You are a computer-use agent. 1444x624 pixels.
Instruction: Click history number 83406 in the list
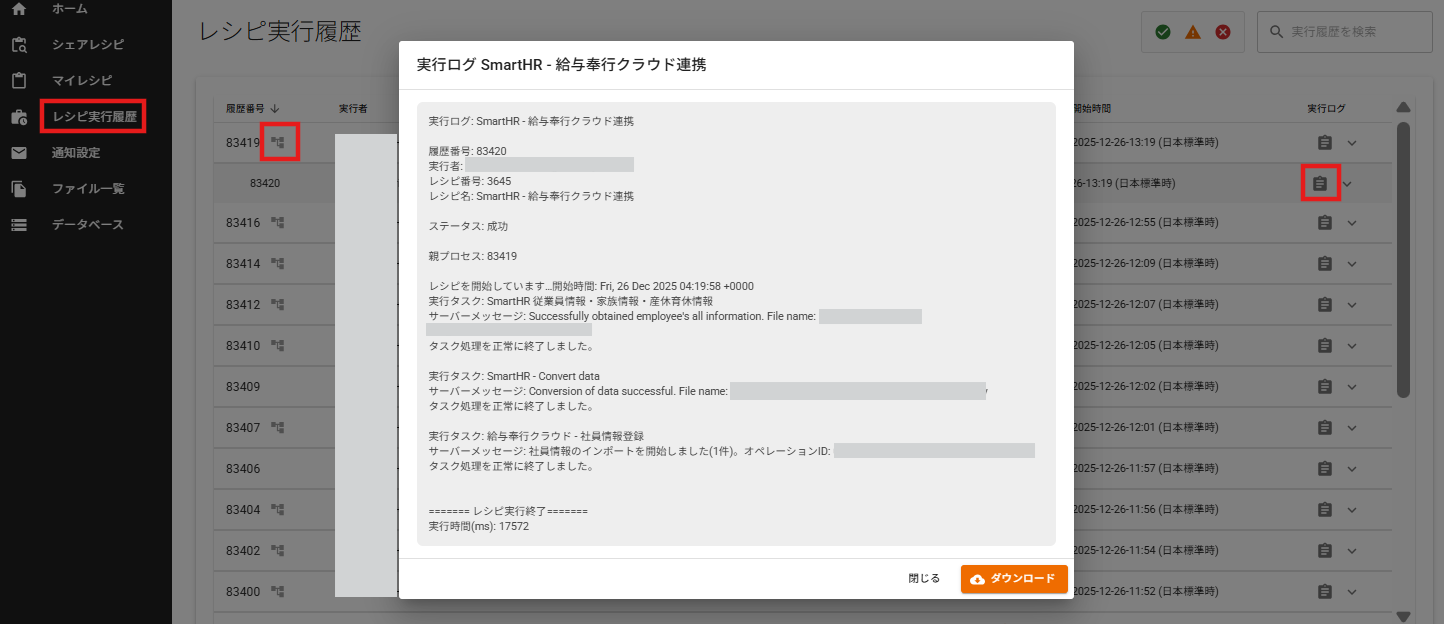[x=243, y=468]
